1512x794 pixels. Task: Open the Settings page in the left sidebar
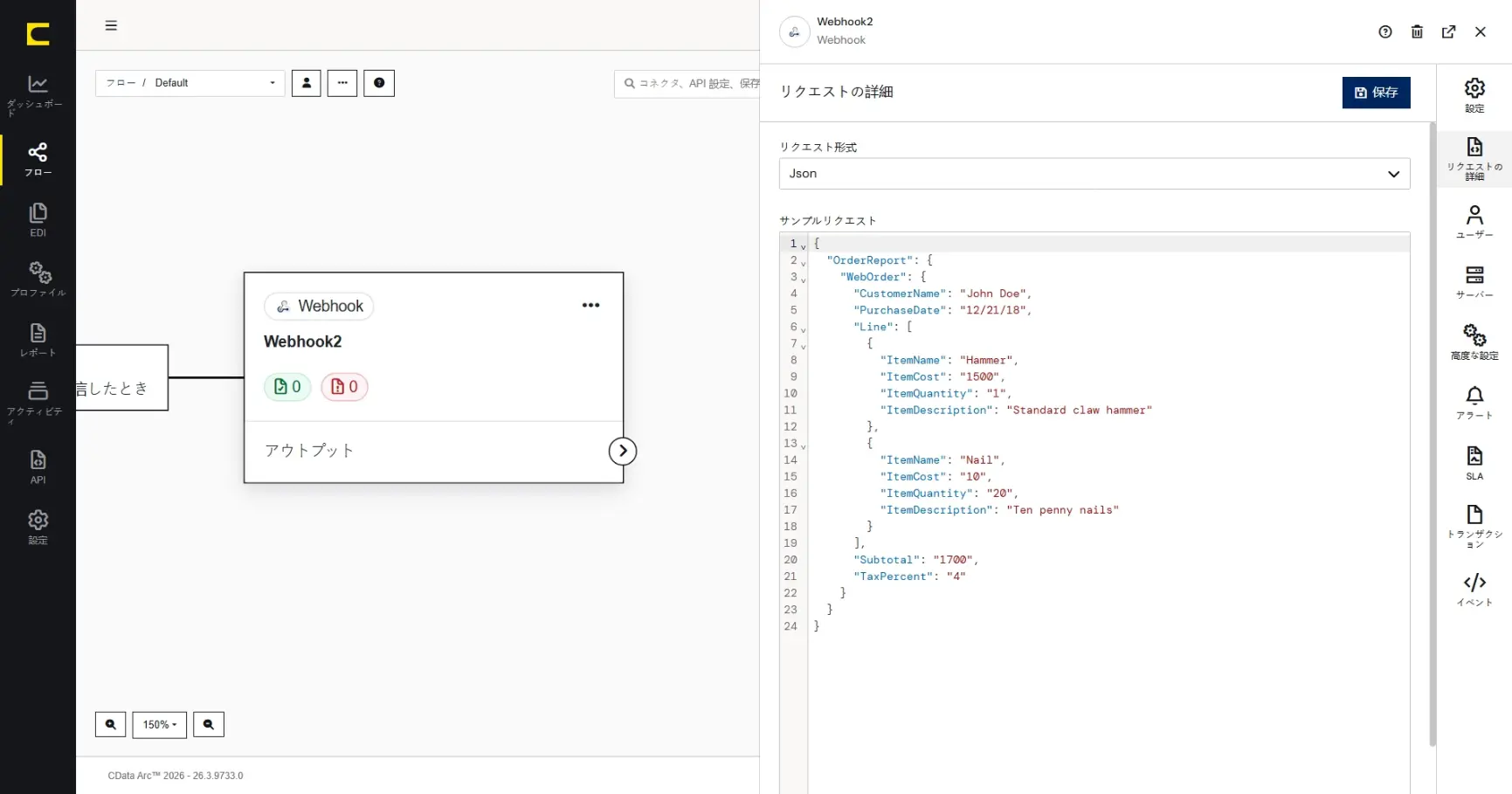(38, 528)
